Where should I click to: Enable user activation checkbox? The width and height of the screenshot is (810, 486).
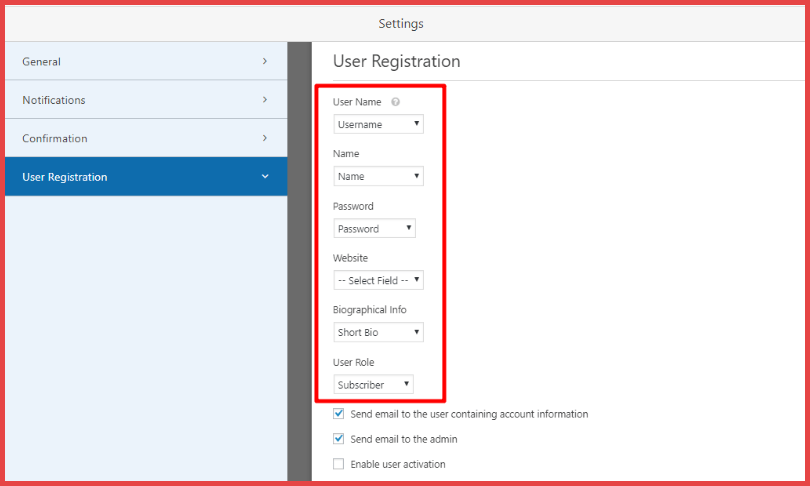tap(339, 464)
